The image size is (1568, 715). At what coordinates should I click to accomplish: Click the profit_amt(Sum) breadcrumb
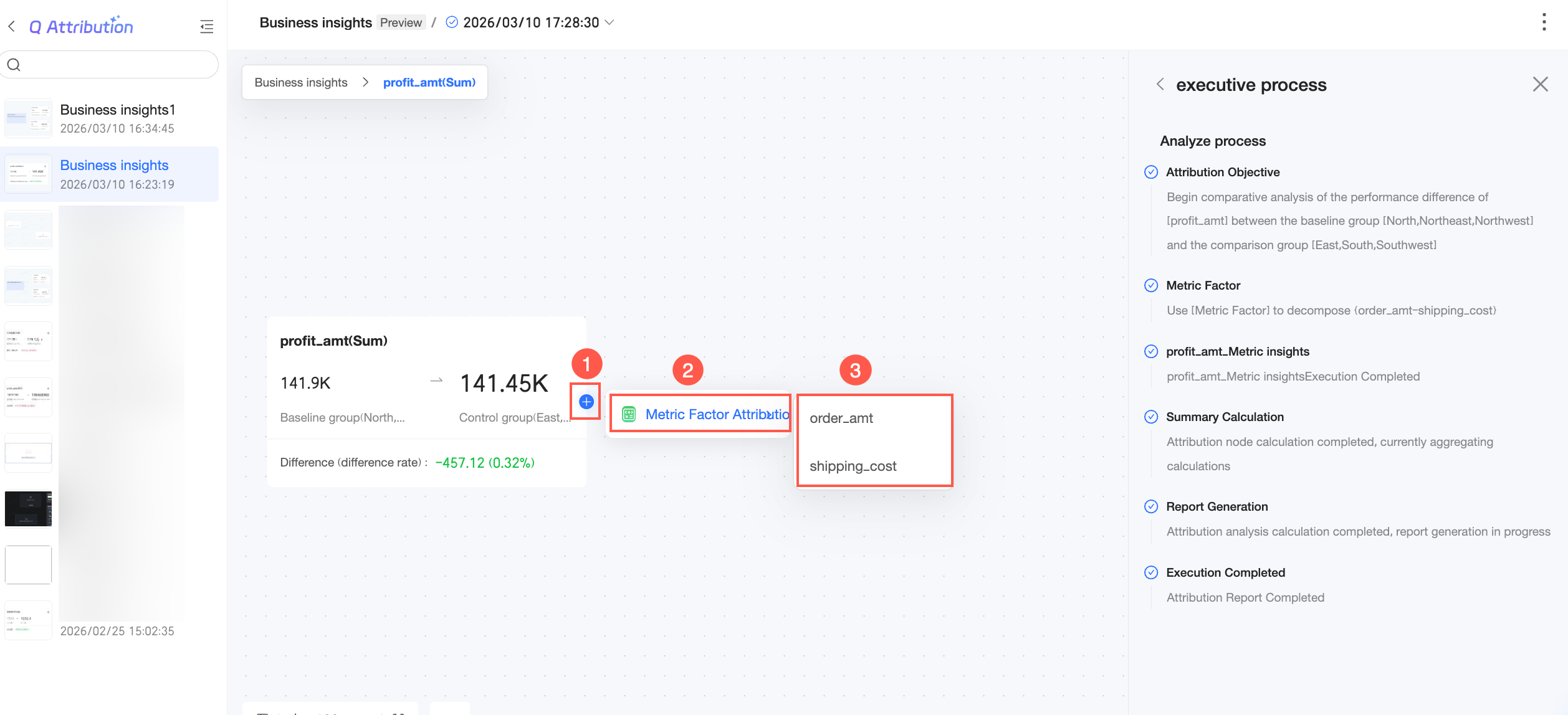click(x=429, y=82)
